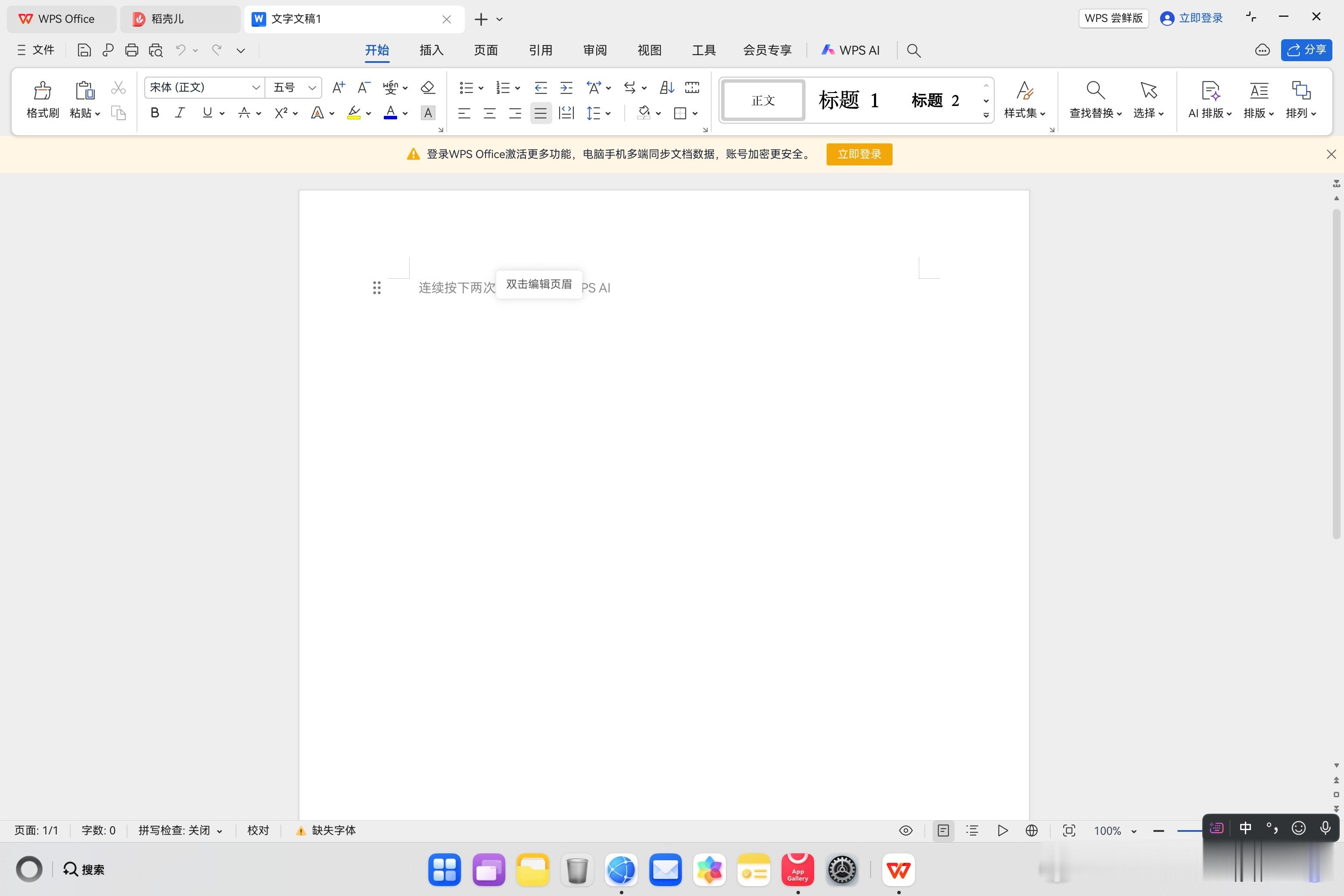
Task: Click 校对 (Proofread) in status bar
Action: [258, 830]
